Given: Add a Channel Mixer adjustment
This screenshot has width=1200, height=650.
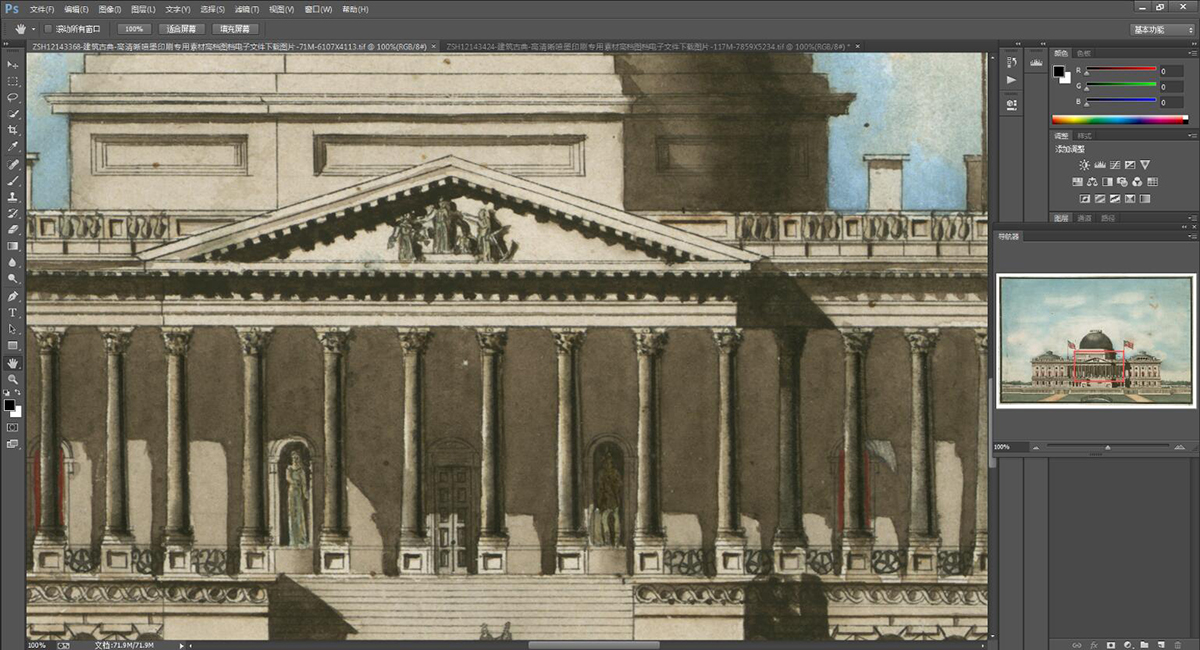Looking at the screenshot, I should (1137, 182).
